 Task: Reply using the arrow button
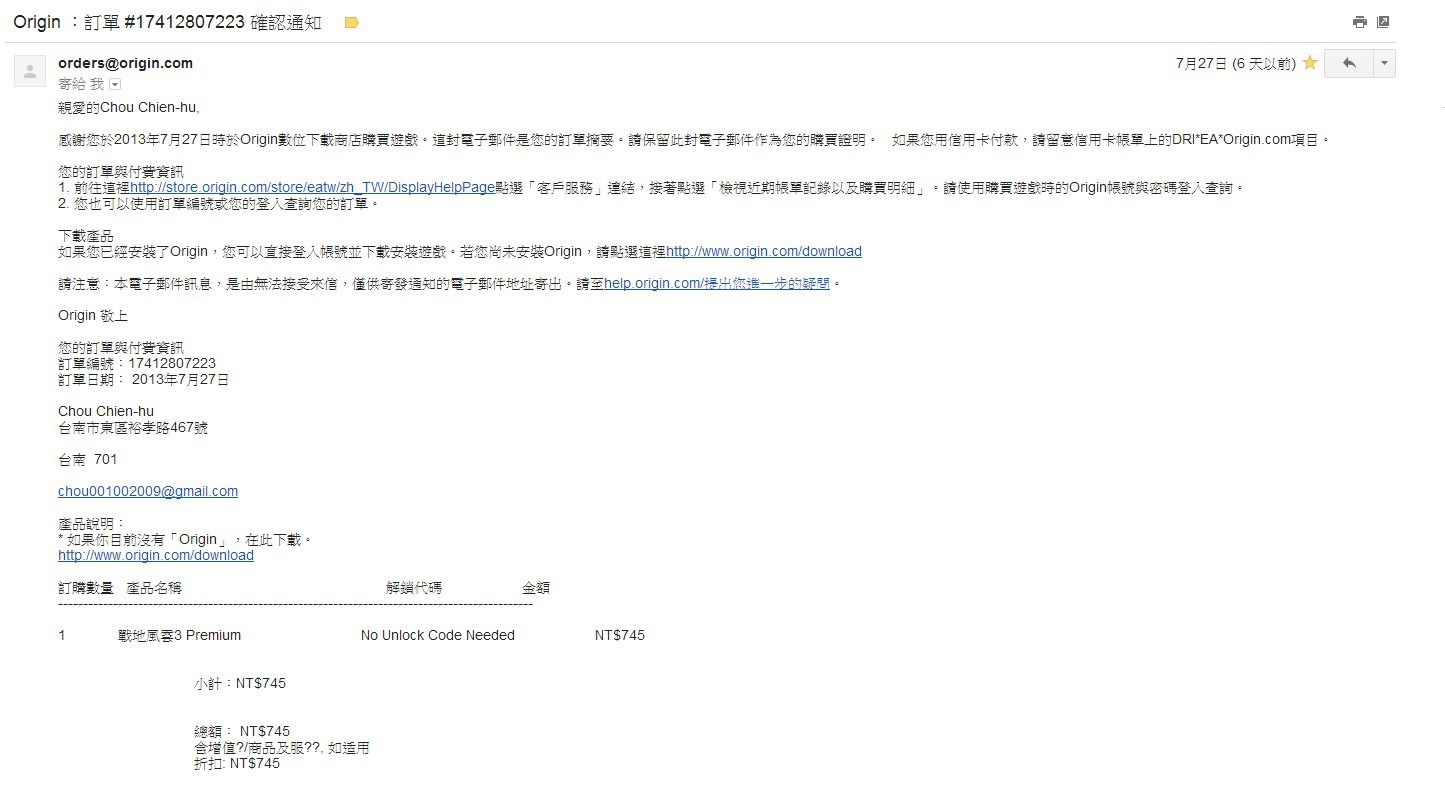pos(1349,63)
